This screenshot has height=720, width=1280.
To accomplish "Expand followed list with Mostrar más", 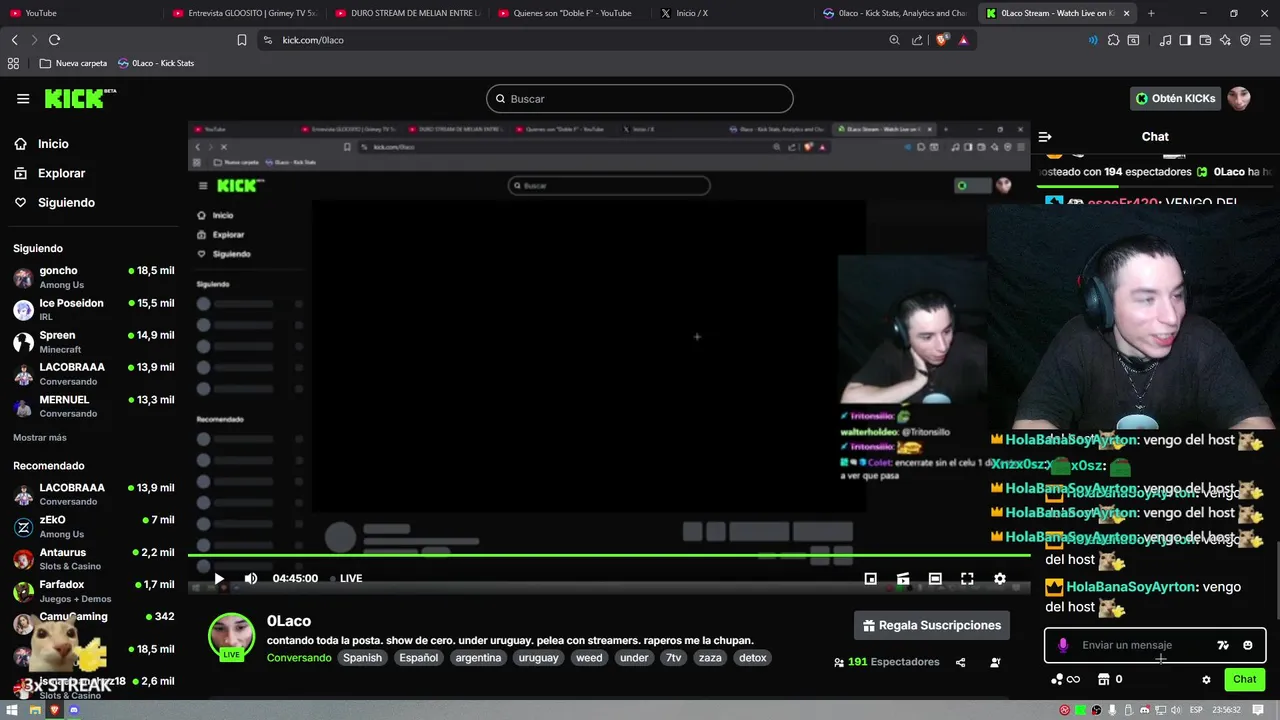I will click(40, 437).
